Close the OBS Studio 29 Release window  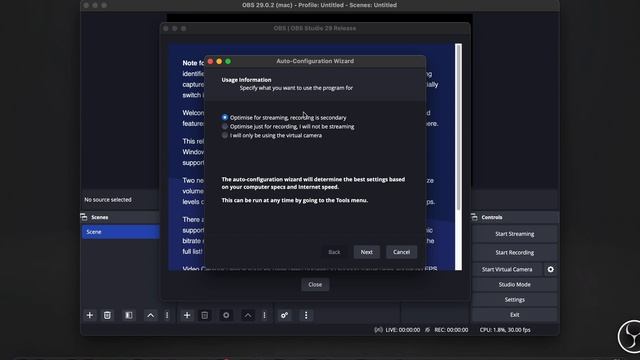[x=315, y=284]
